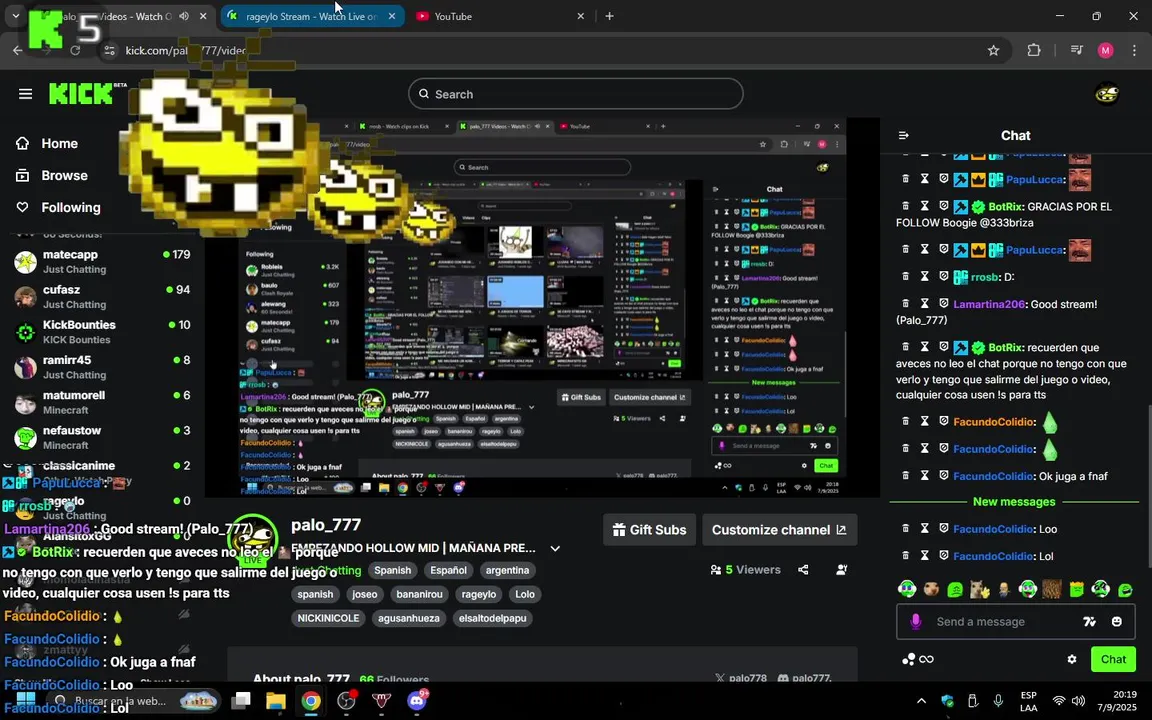Open the Chrome profile "M" avatar
This screenshot has width=1152, height=720.
(1106, 50)
